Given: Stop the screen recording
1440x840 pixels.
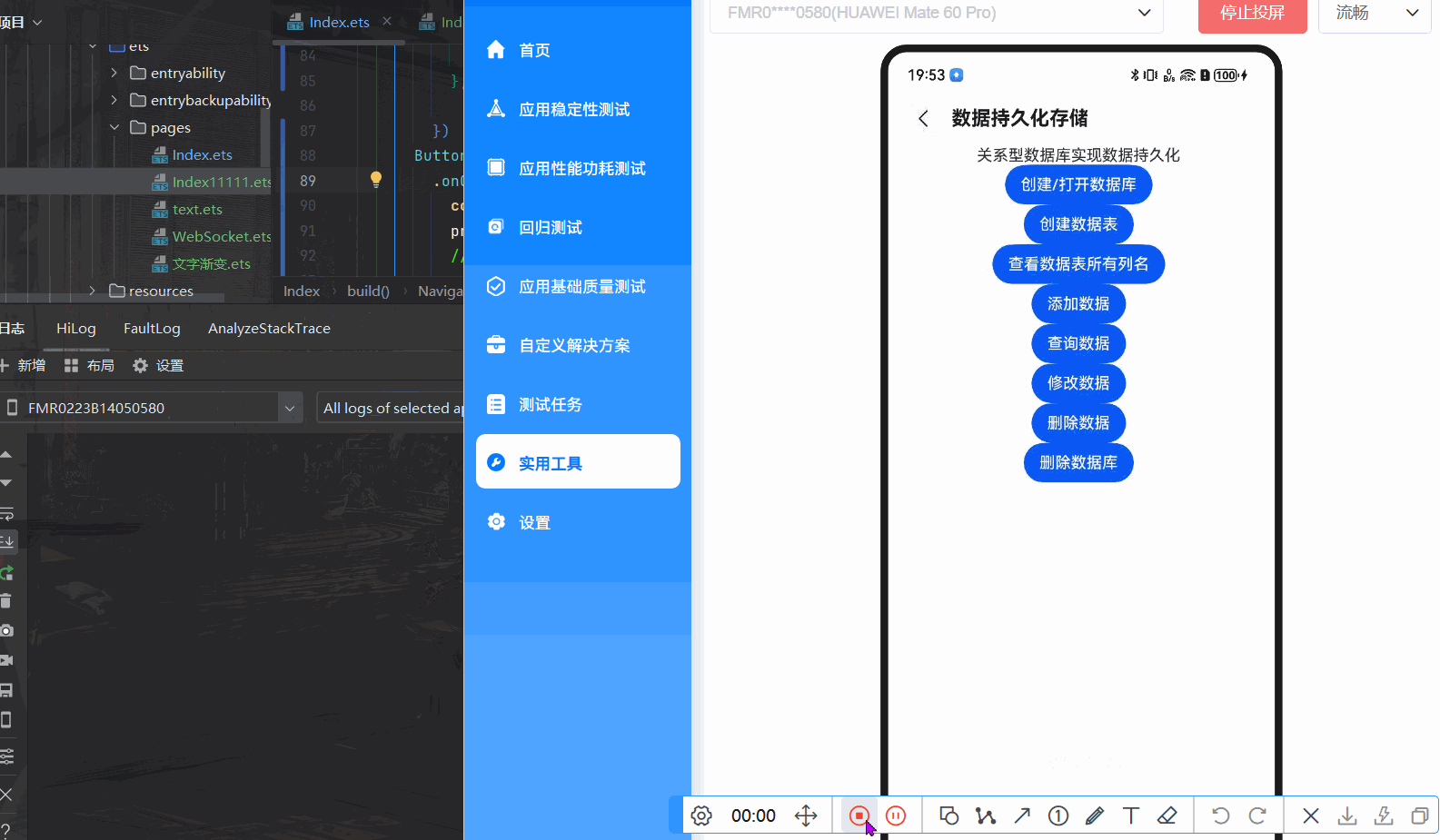Looking at the screenshot, I should [859, 815].
